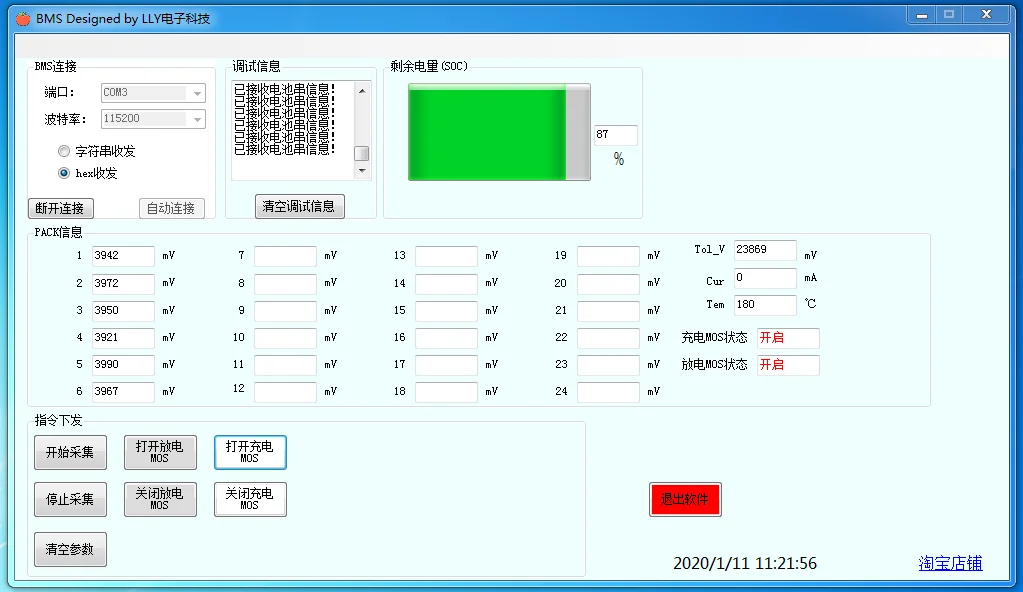
Task: Click the empty cell 13 voltage field
Action: pos(446,256)
